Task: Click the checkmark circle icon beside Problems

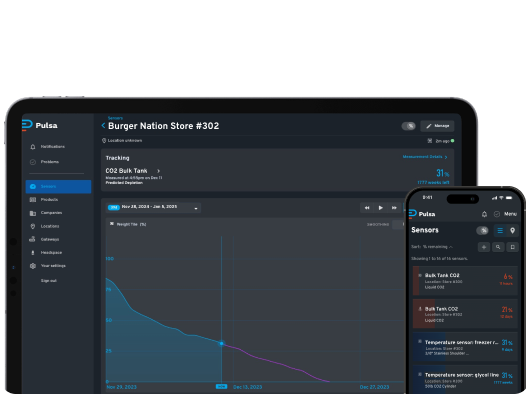Action: coord(33,162)
